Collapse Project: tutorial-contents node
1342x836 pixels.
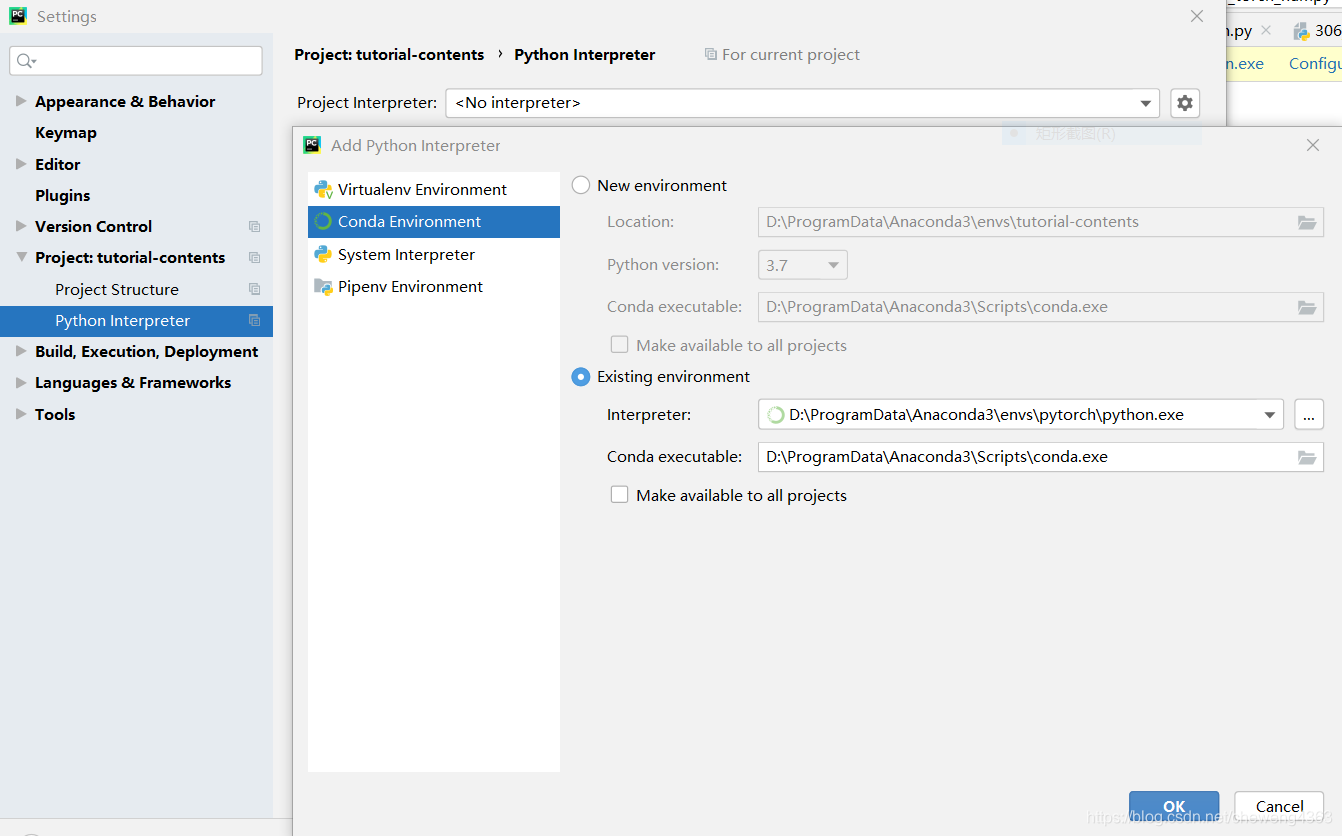pyautogui.click(x=21, y=257)
